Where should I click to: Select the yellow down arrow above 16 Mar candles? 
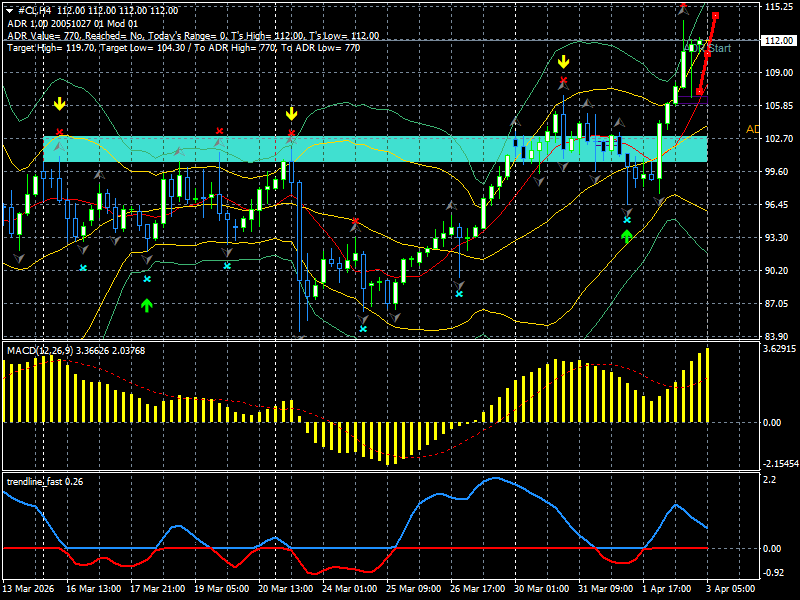[61, 103]
